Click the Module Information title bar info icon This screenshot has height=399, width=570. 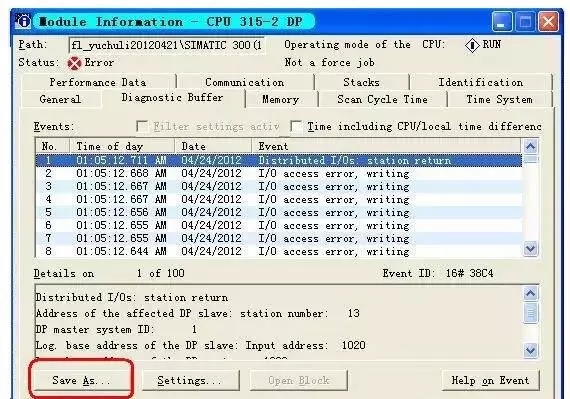point(23,21)
